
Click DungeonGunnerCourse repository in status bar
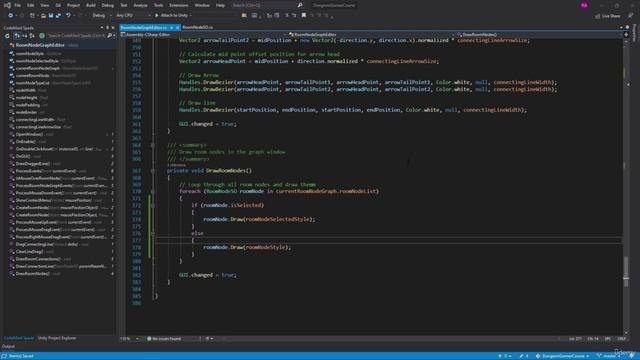[x=562, y=356]
